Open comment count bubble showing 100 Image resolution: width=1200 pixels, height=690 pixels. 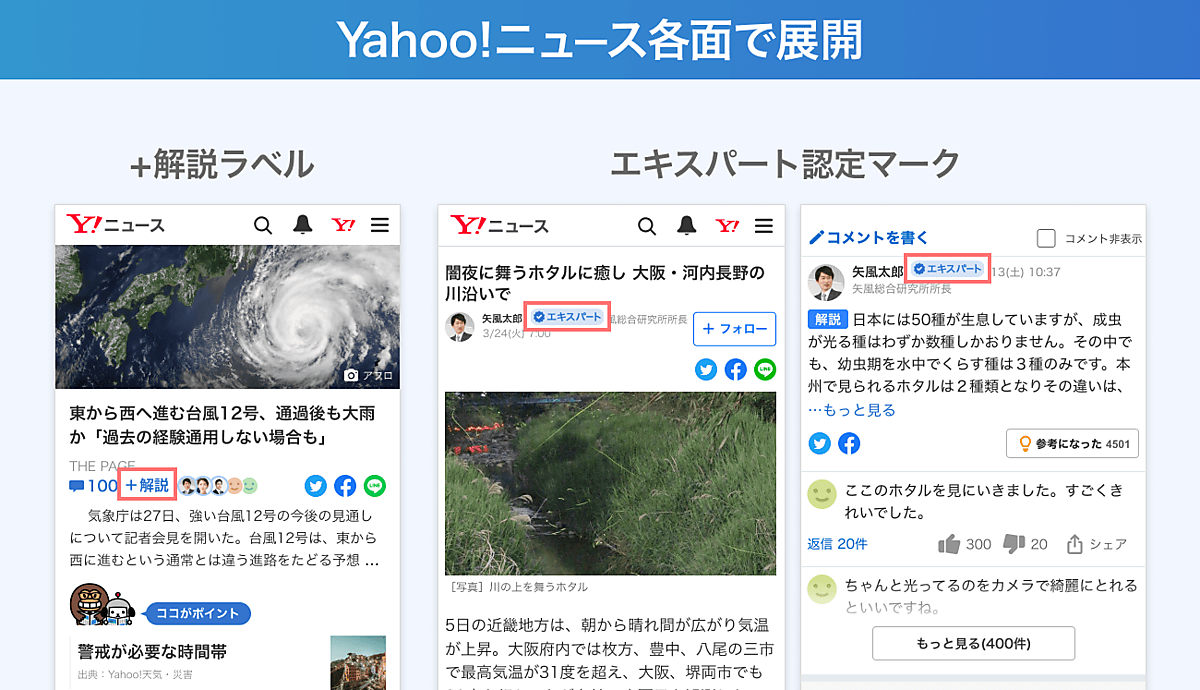93,486
